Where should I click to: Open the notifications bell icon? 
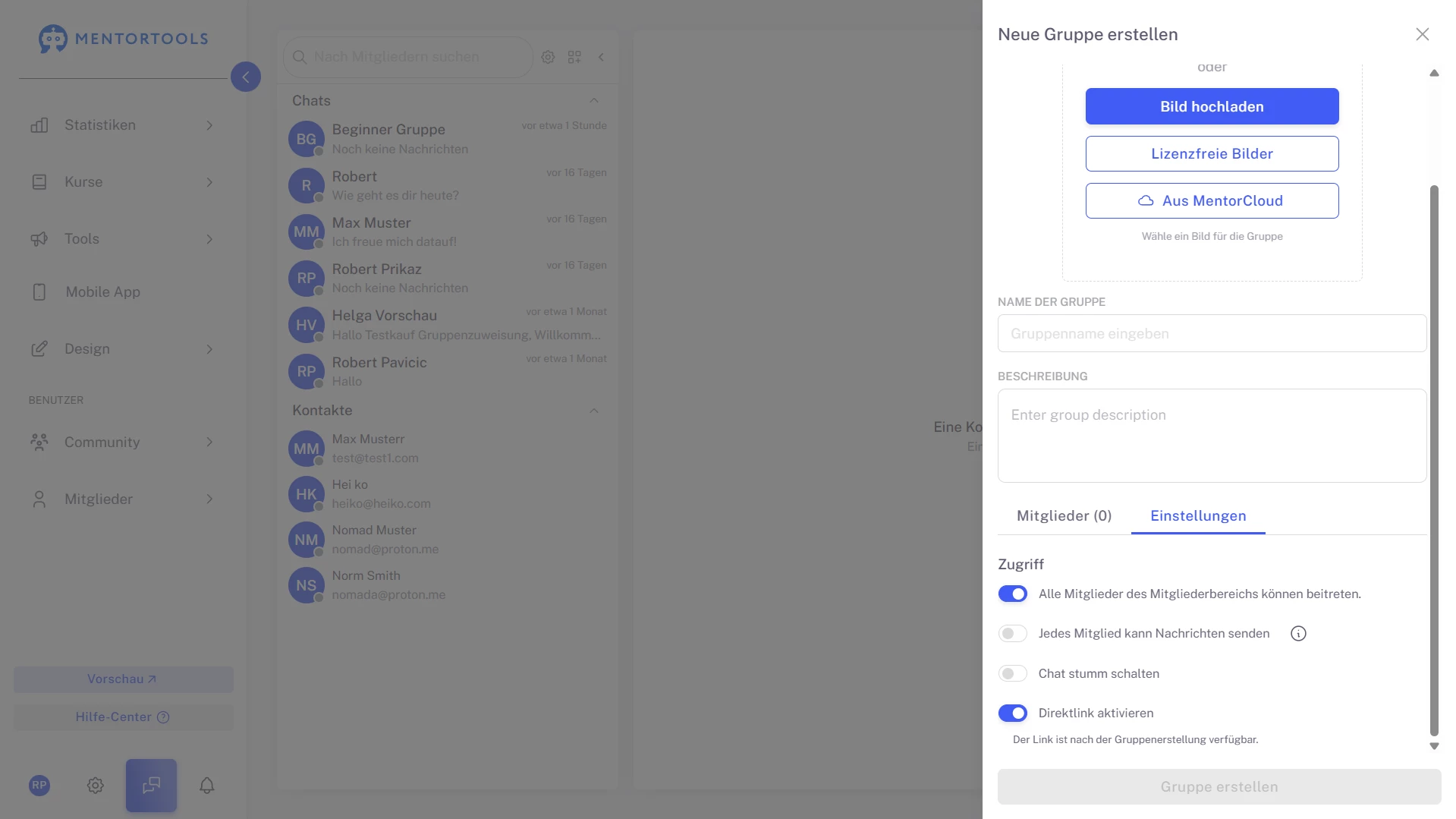(206, 786)
